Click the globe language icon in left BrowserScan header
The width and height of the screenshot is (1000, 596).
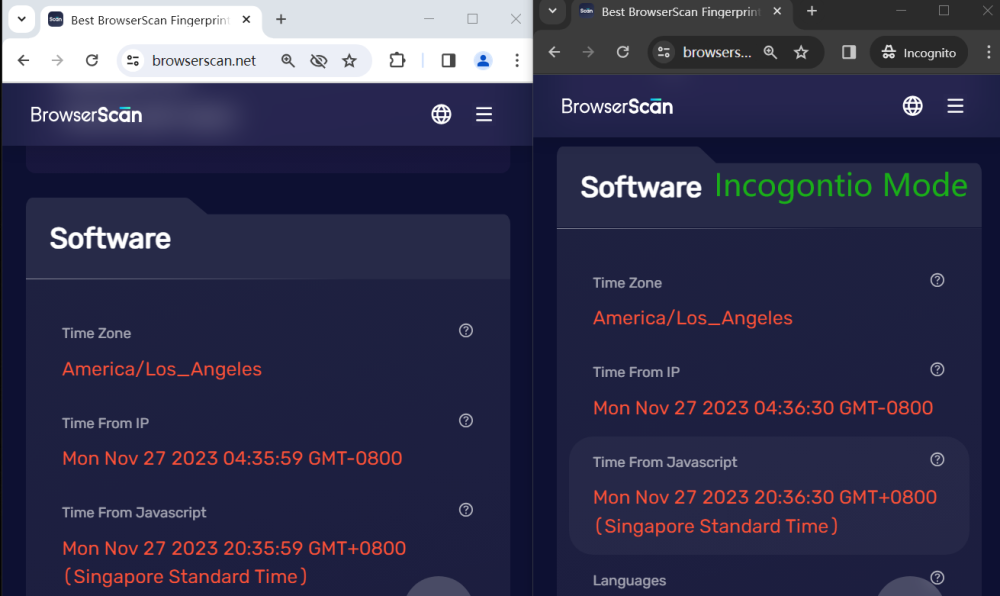(x=441, y=114)
